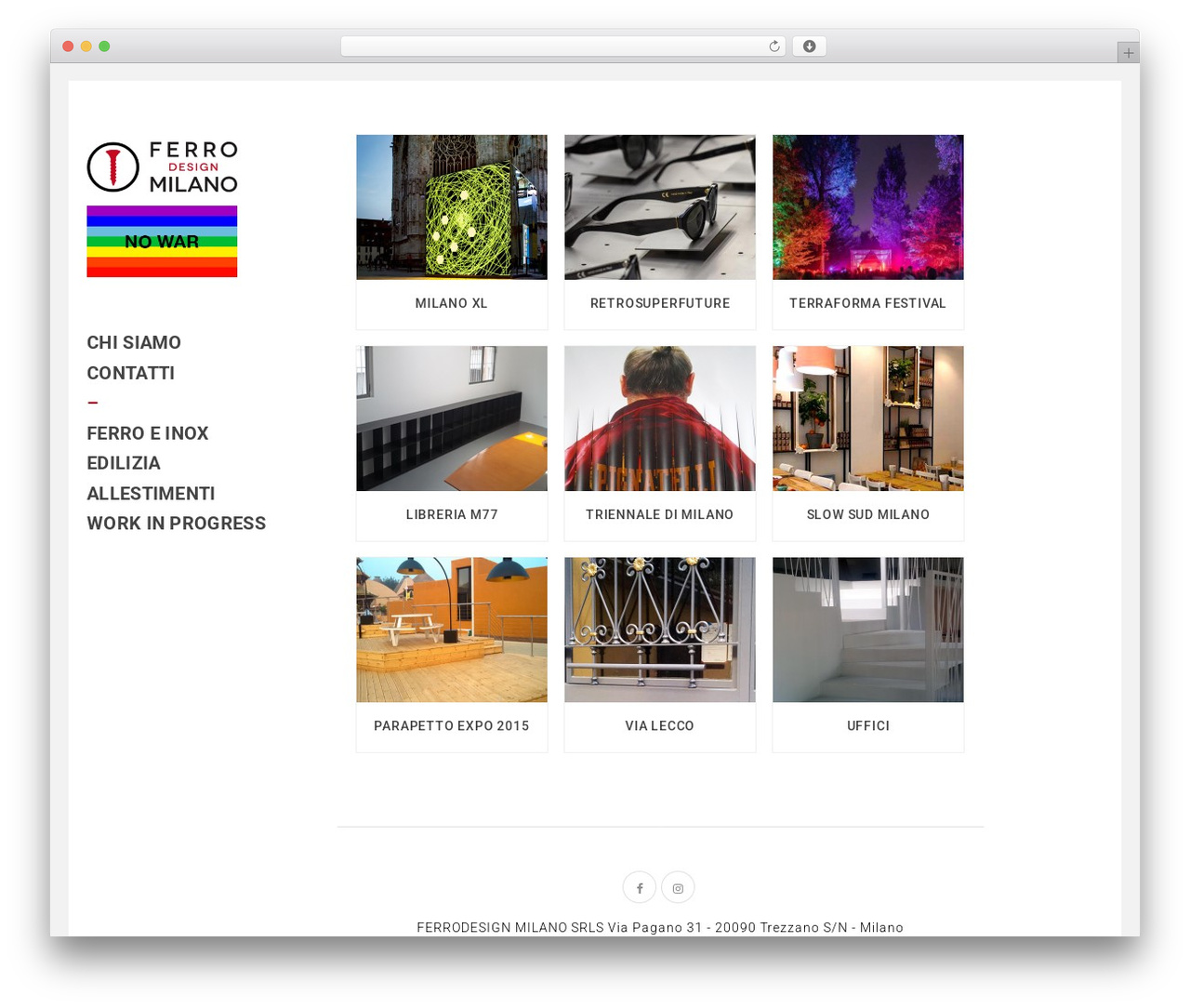Open the LIBRERIA M77 title link
1190x1008 pixels.
tap(452, 514)
